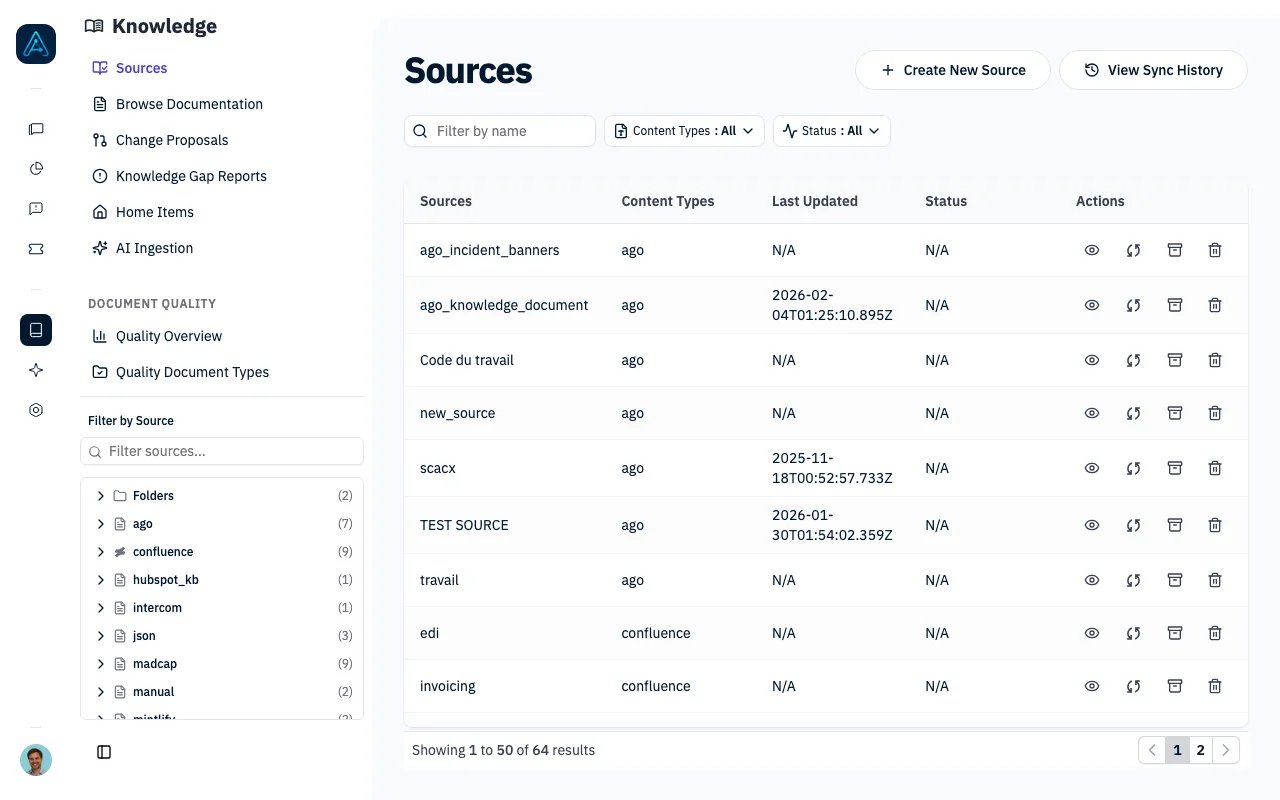This screenshot has height=800, width=1280.
Task: Open the feedback message rail icon
Action: [x=36, y=209]
